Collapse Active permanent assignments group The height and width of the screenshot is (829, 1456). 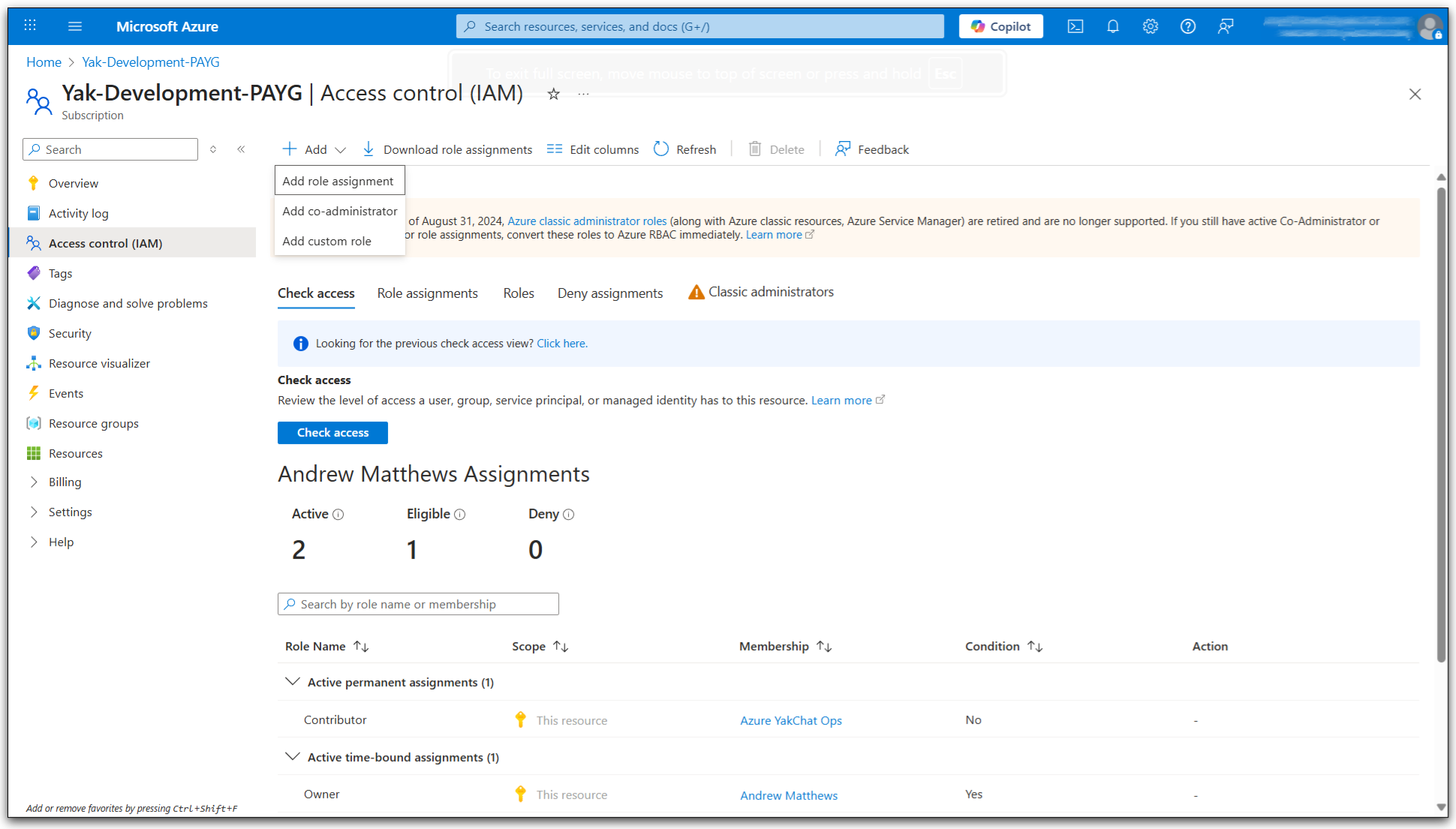tap(292, 682)
